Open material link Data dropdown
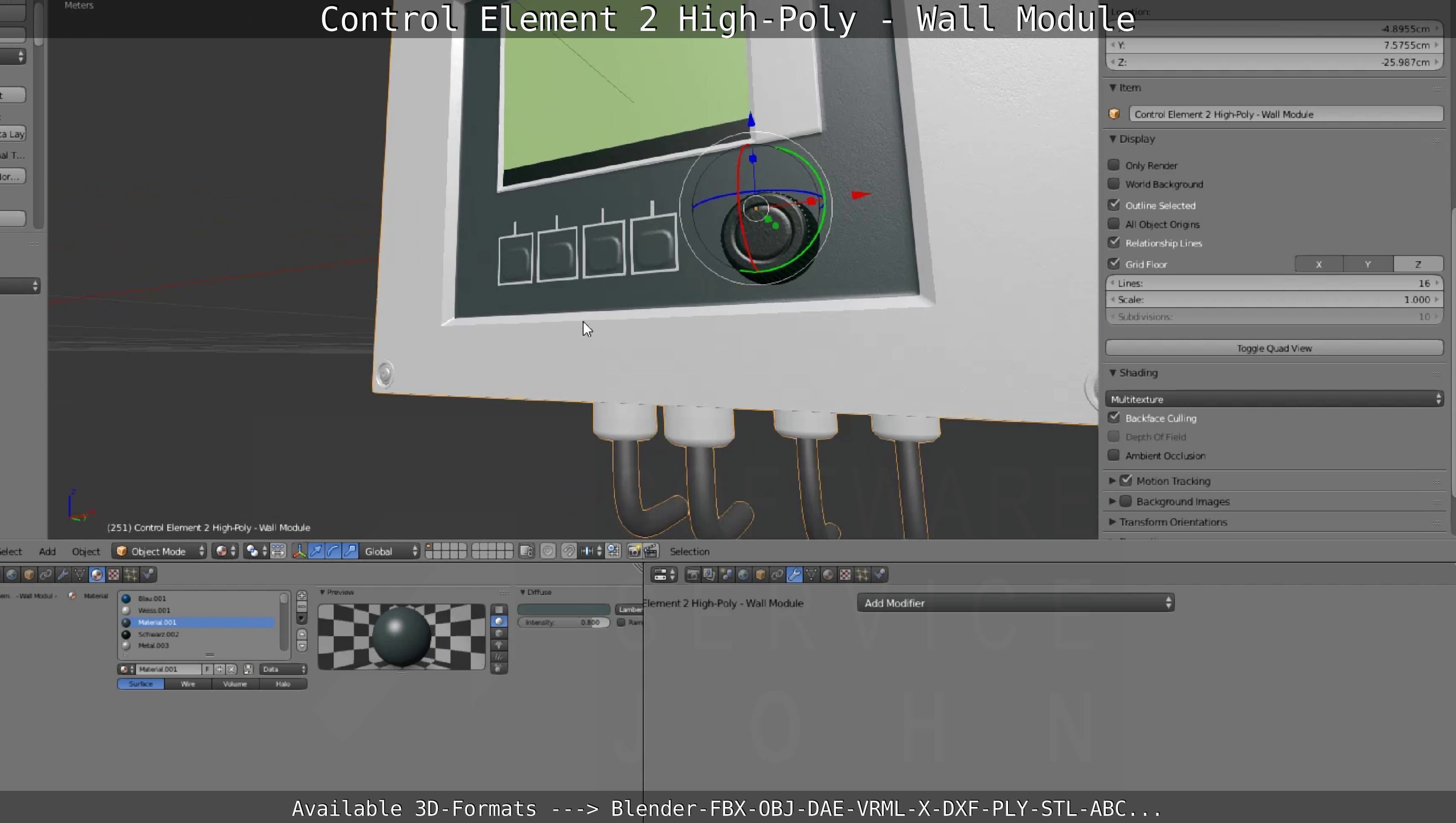Screen dimensions: 1456x823 tap(283, 669)
